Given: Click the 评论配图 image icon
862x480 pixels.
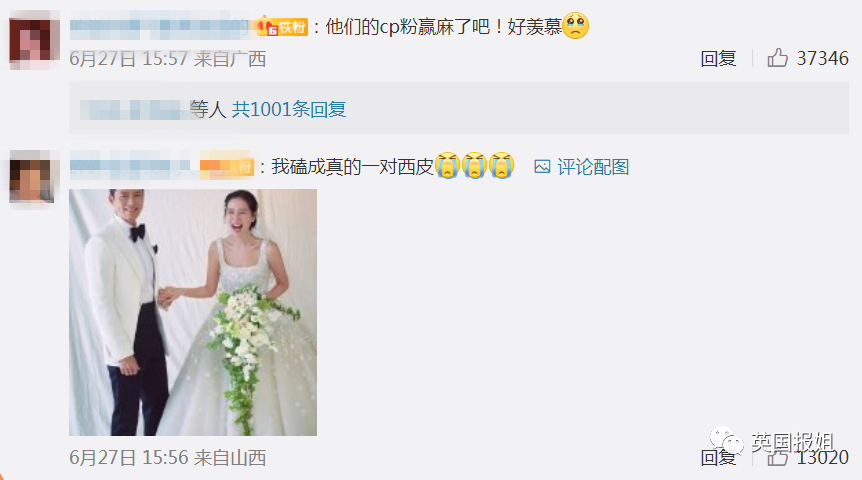Looking at the screenshot, I should [x=542, y=167].
